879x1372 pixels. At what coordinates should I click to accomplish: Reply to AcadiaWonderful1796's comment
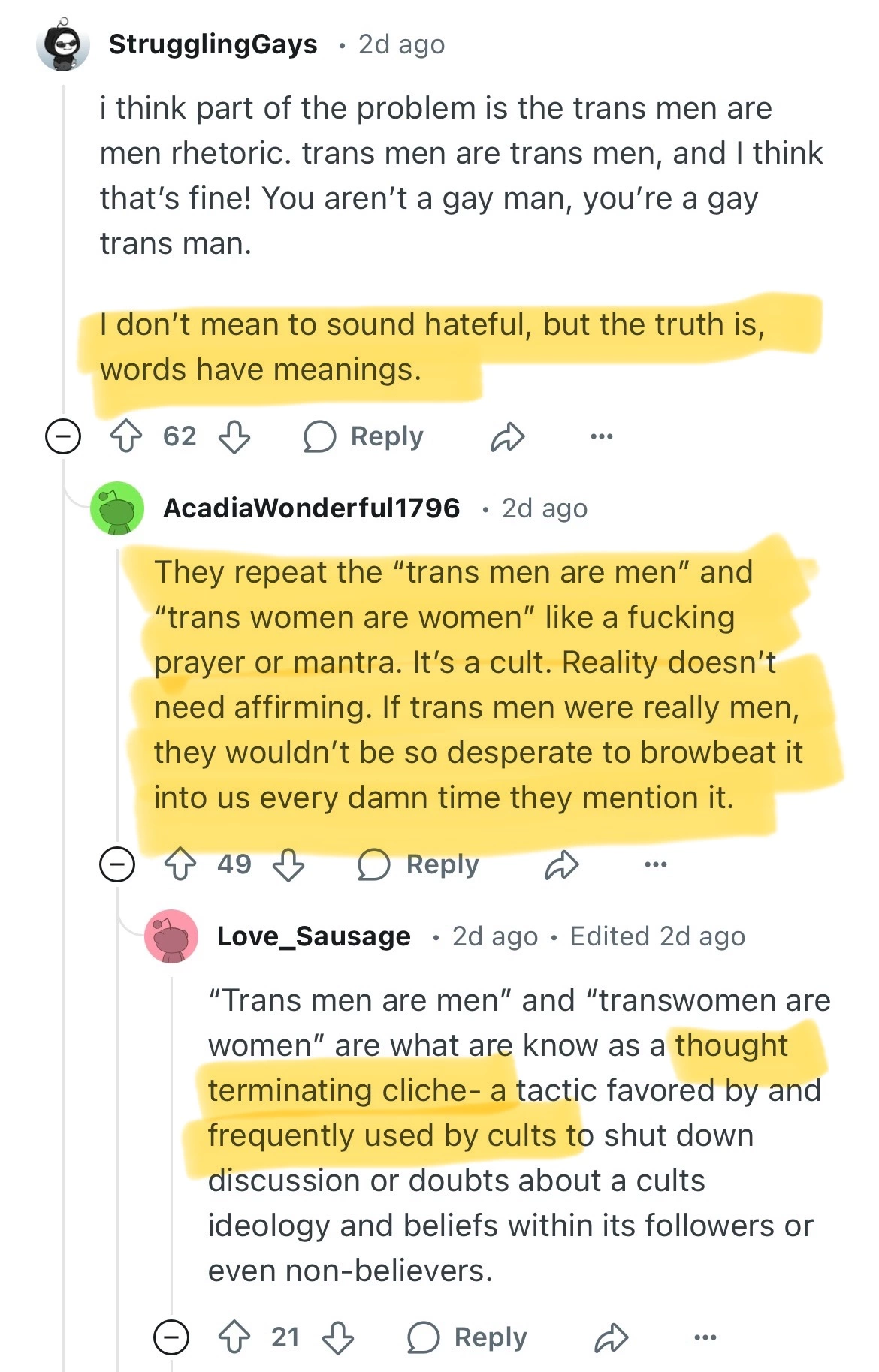coord(419,864)
